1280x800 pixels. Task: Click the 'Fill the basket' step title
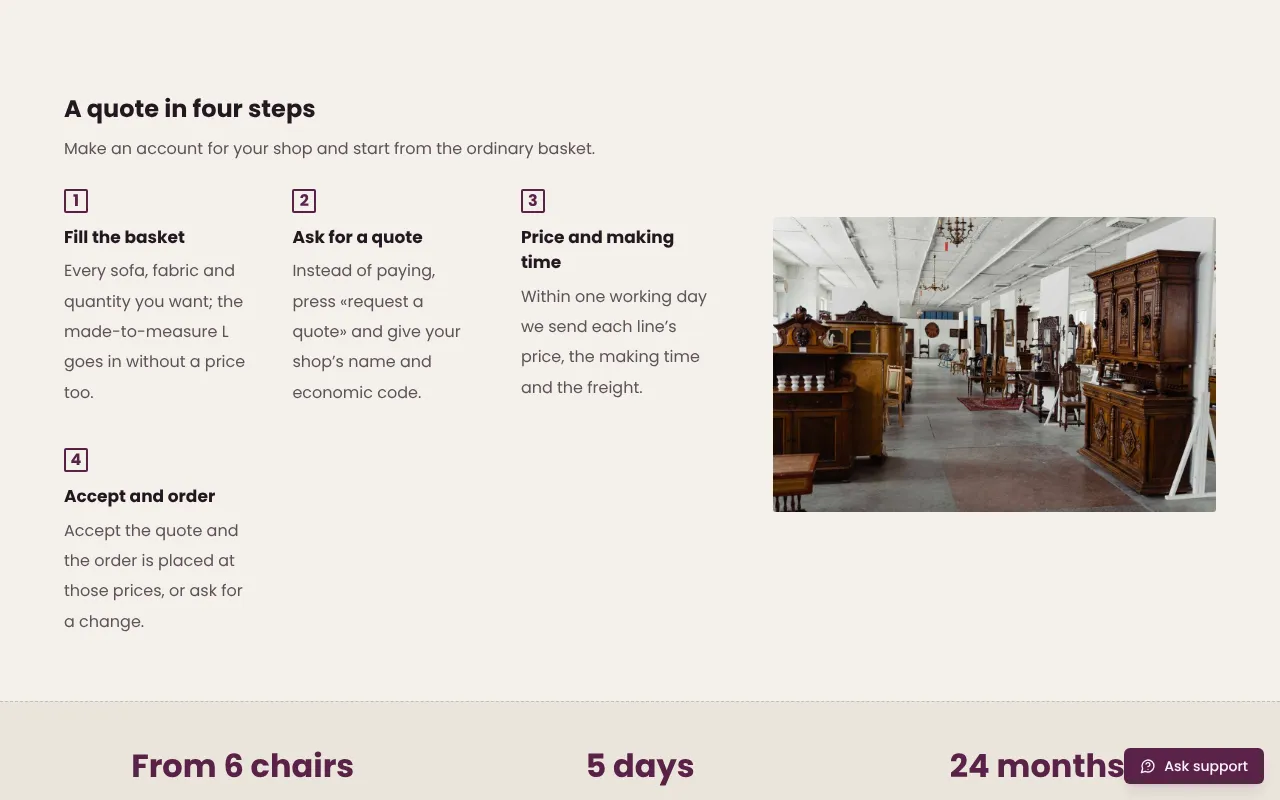[124, 237]
